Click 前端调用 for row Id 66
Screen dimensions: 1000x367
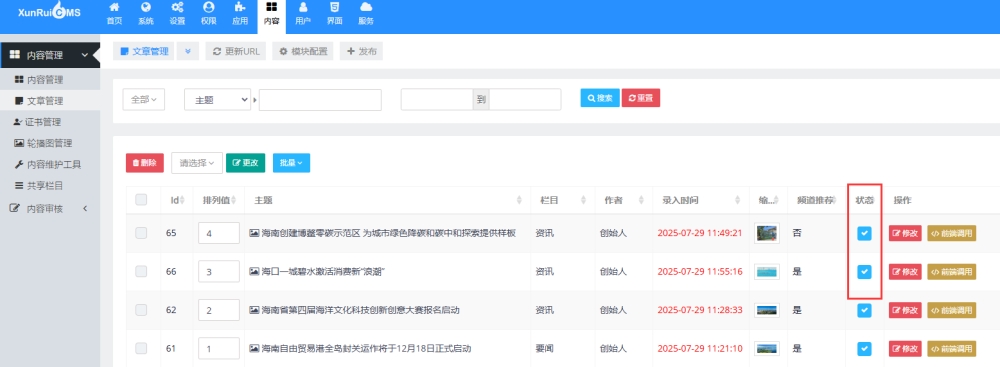(952, 272)
